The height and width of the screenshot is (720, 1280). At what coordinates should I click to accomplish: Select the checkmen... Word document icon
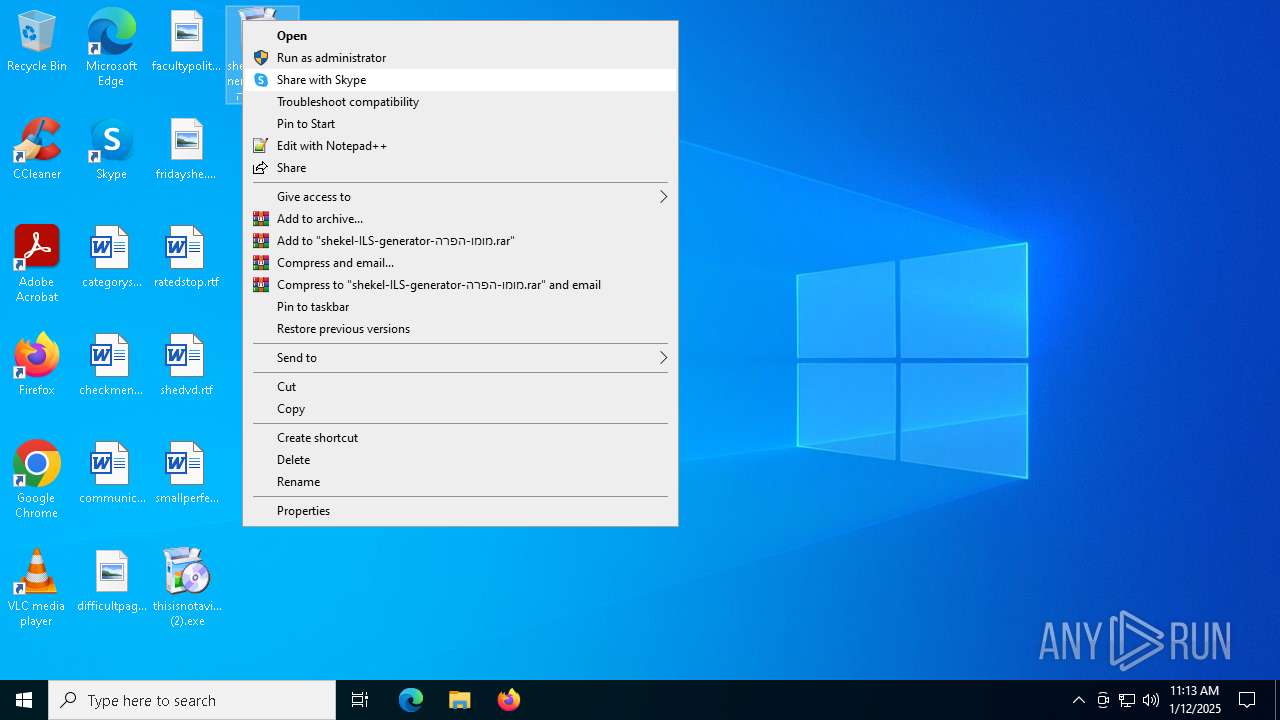[111, 366]
